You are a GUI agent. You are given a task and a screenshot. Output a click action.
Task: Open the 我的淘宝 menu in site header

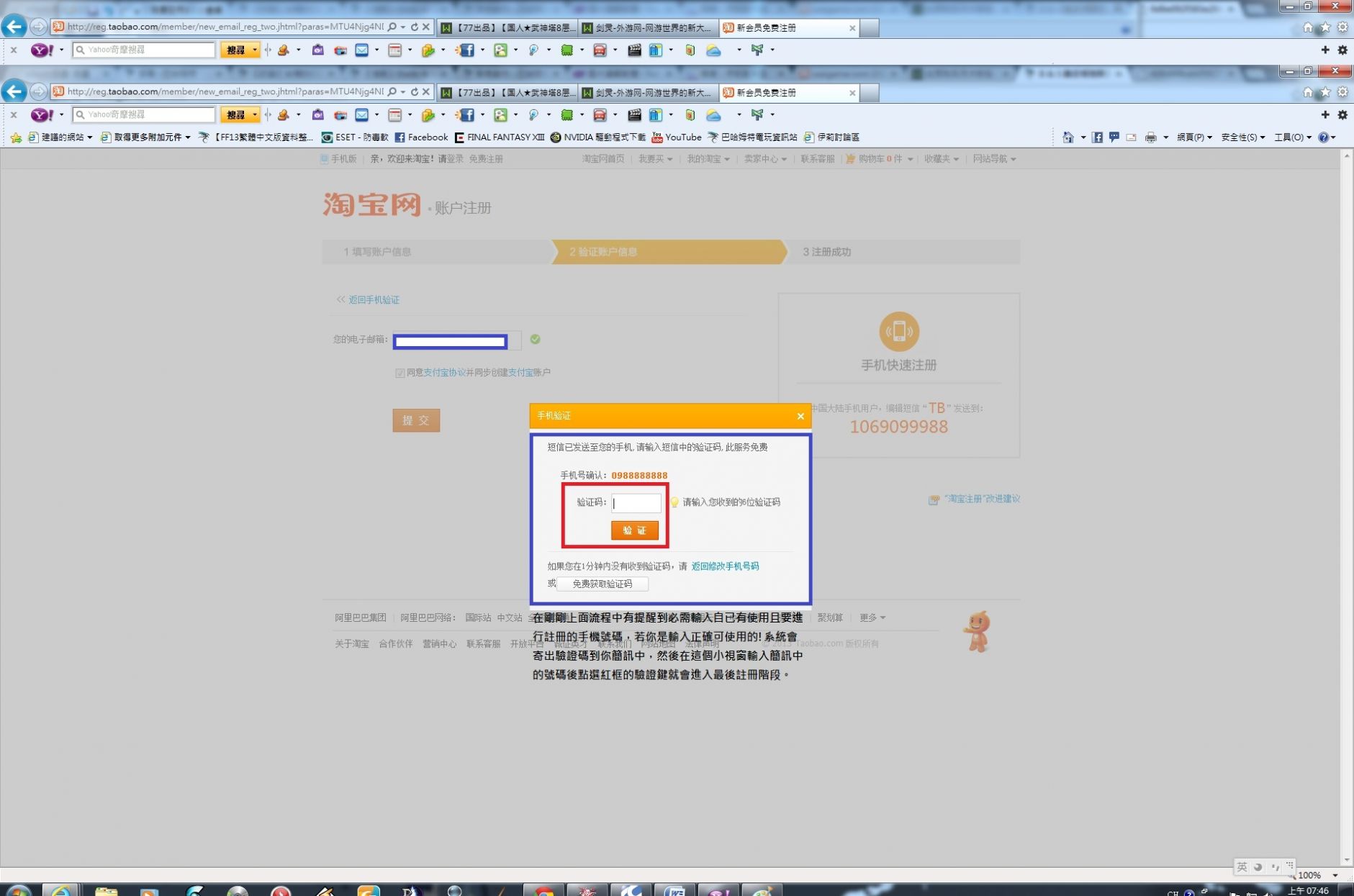(708, 159)
